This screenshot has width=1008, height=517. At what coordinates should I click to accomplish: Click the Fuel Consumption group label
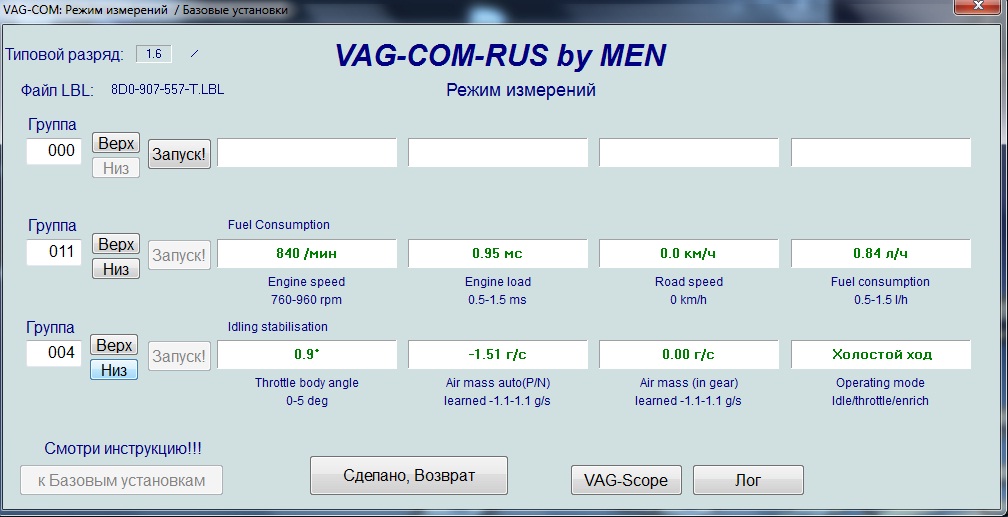[279, 224]
